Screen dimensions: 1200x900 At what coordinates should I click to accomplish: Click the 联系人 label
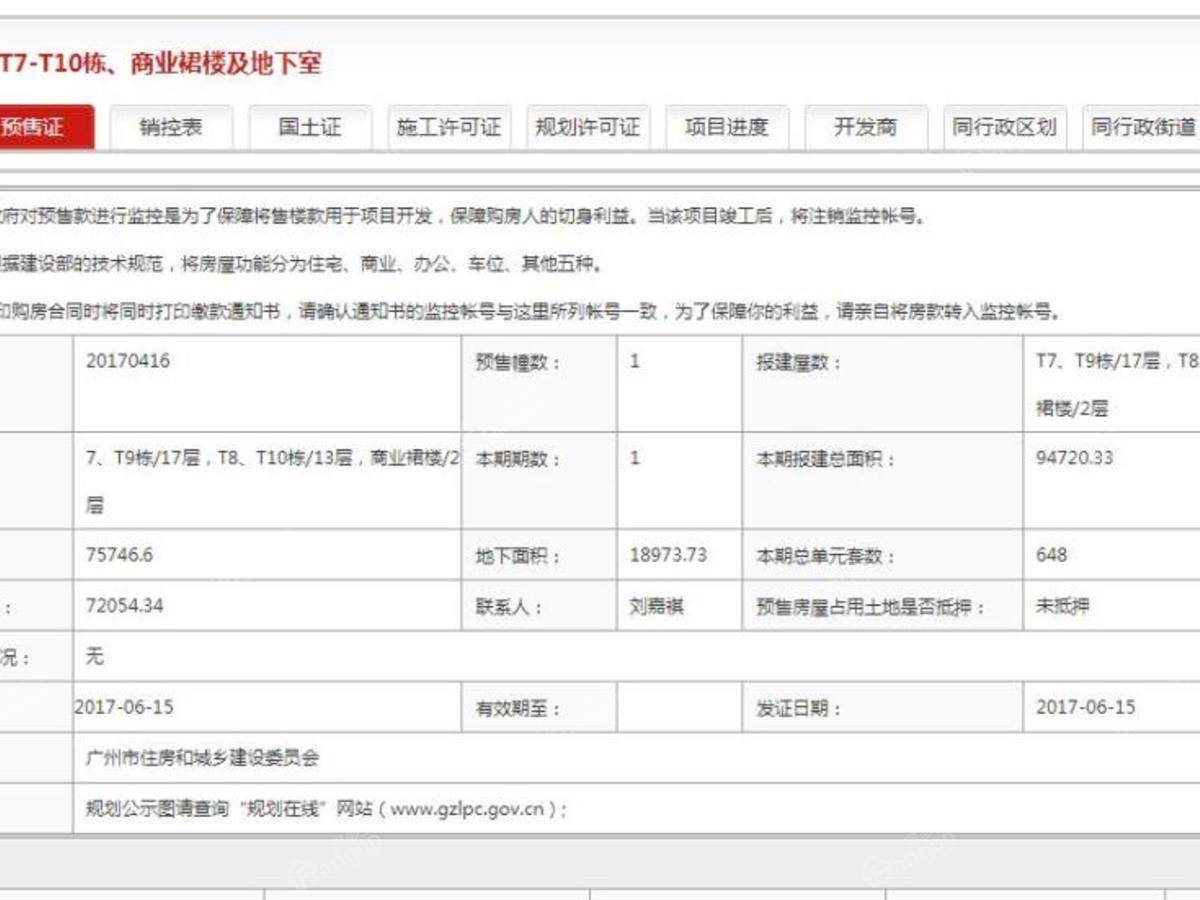coord(509,607)
